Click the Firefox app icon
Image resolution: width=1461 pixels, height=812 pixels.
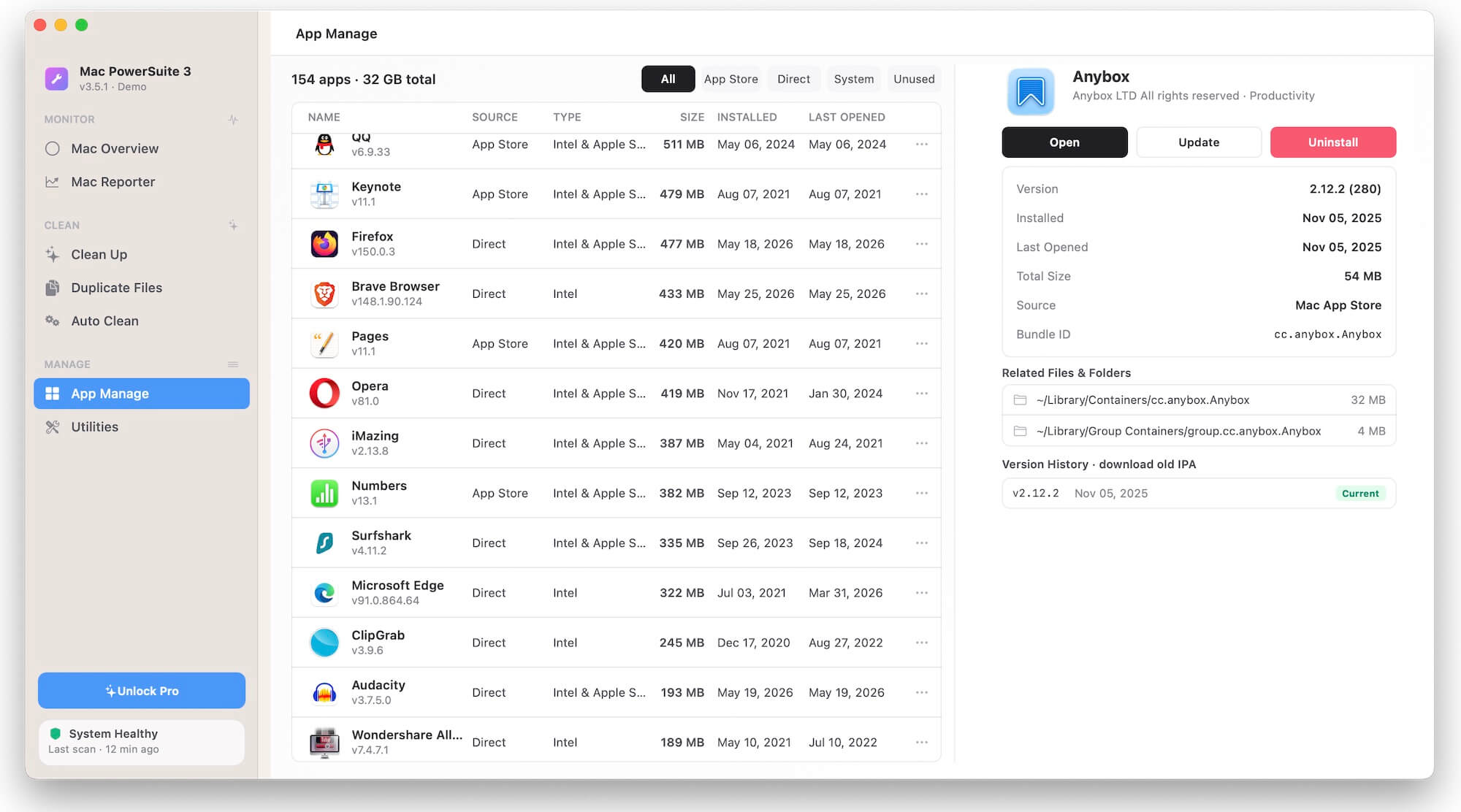click(324, 244)
